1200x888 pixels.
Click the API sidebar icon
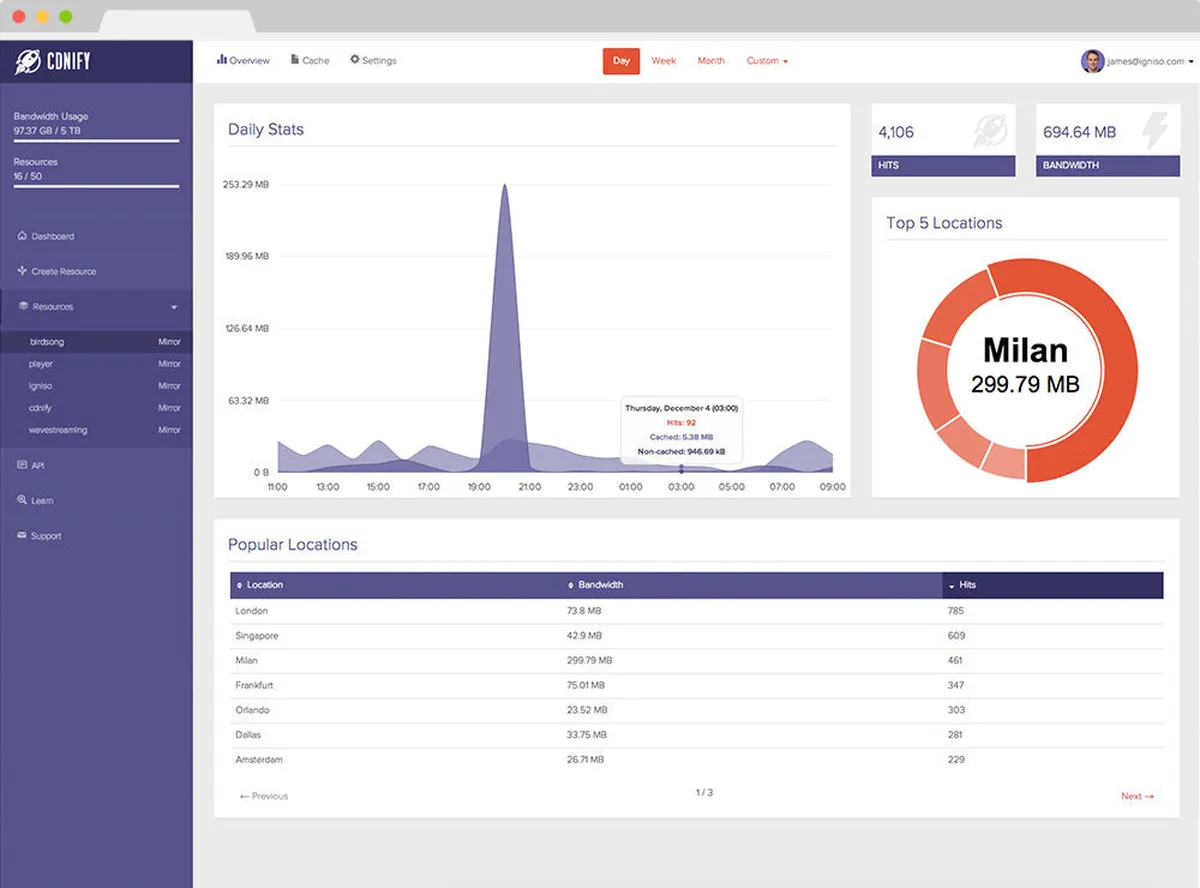22,465
